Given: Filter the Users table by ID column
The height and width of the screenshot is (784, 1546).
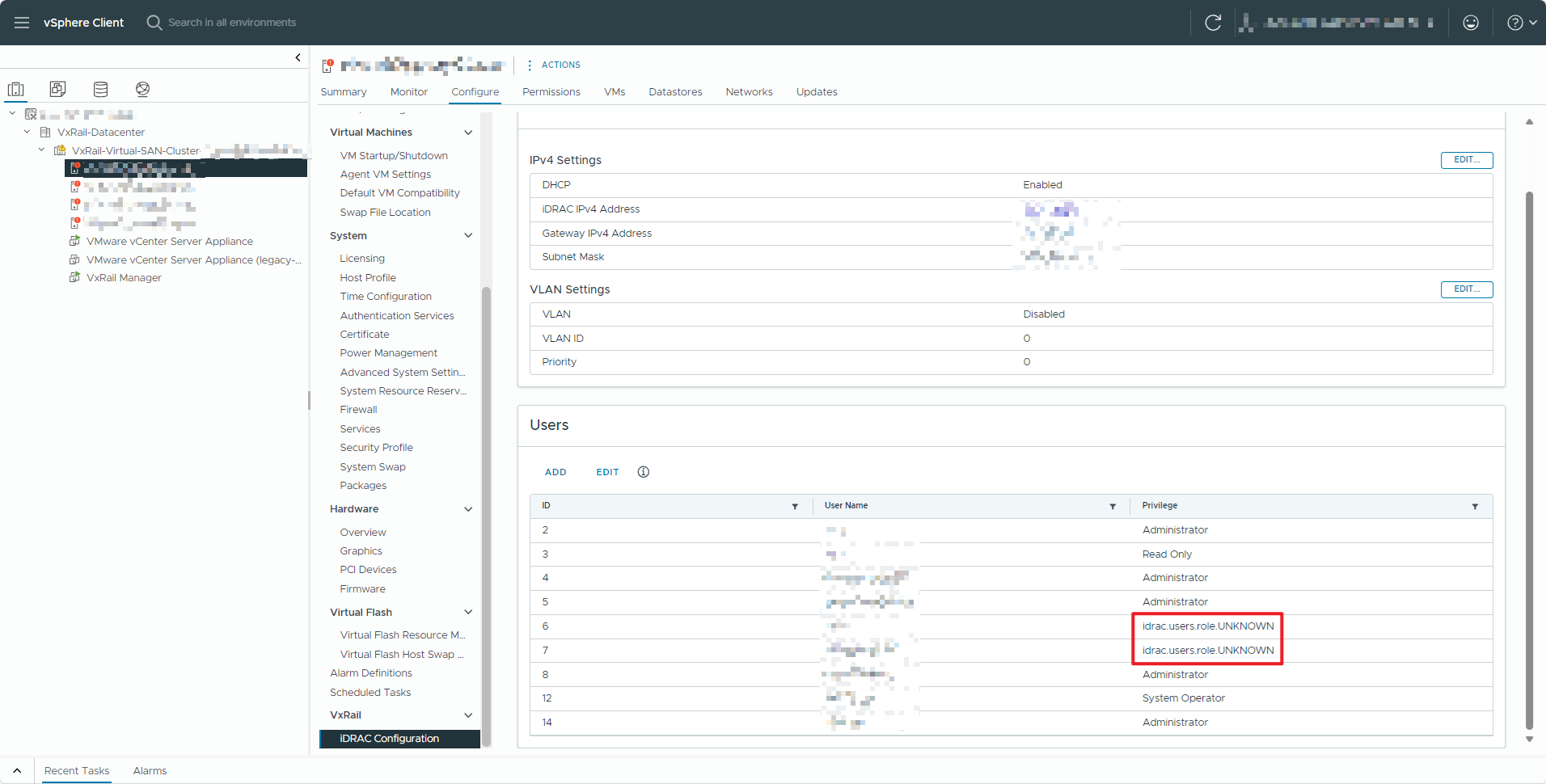Looking at the screenshot, I should tap(794, 507).
